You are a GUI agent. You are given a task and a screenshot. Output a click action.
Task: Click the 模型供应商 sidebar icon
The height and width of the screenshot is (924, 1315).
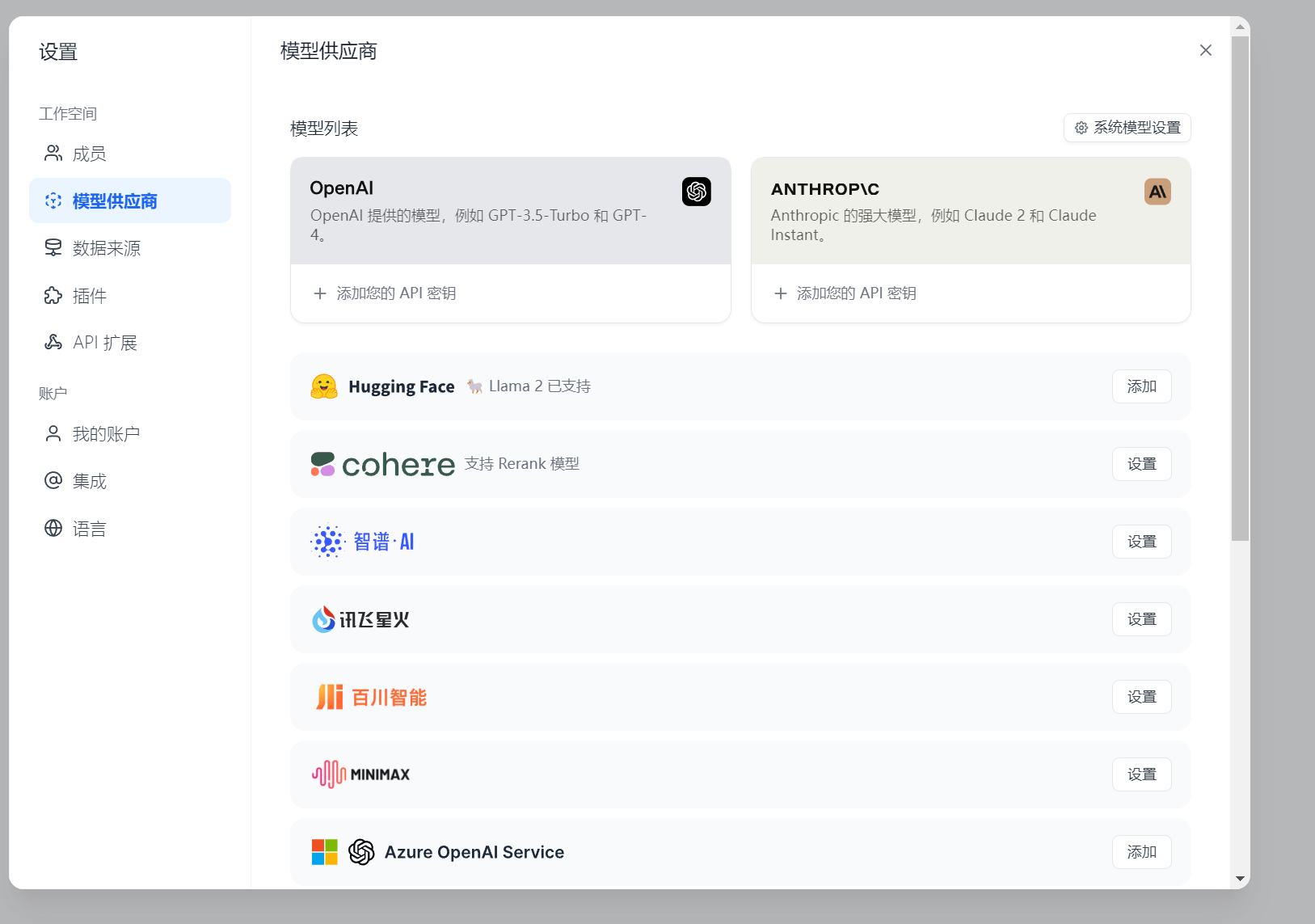(53, 200)
